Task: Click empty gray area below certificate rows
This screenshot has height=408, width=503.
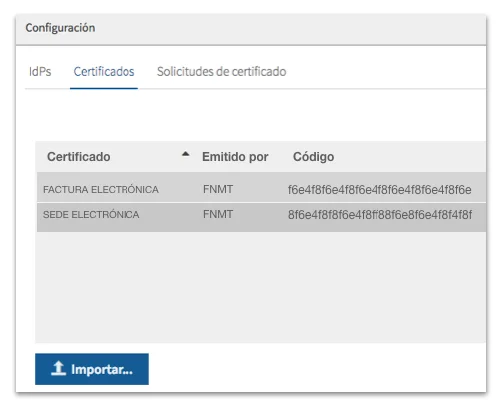Action: click(x=261, y=287)
